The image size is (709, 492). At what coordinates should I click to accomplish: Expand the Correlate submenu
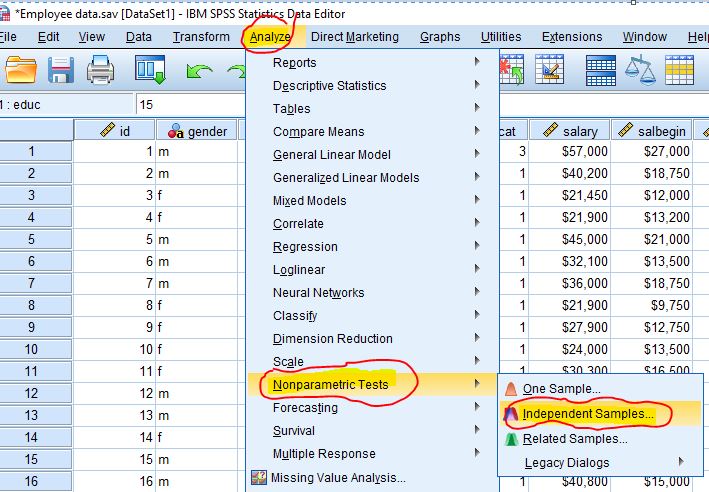[373, 224]
